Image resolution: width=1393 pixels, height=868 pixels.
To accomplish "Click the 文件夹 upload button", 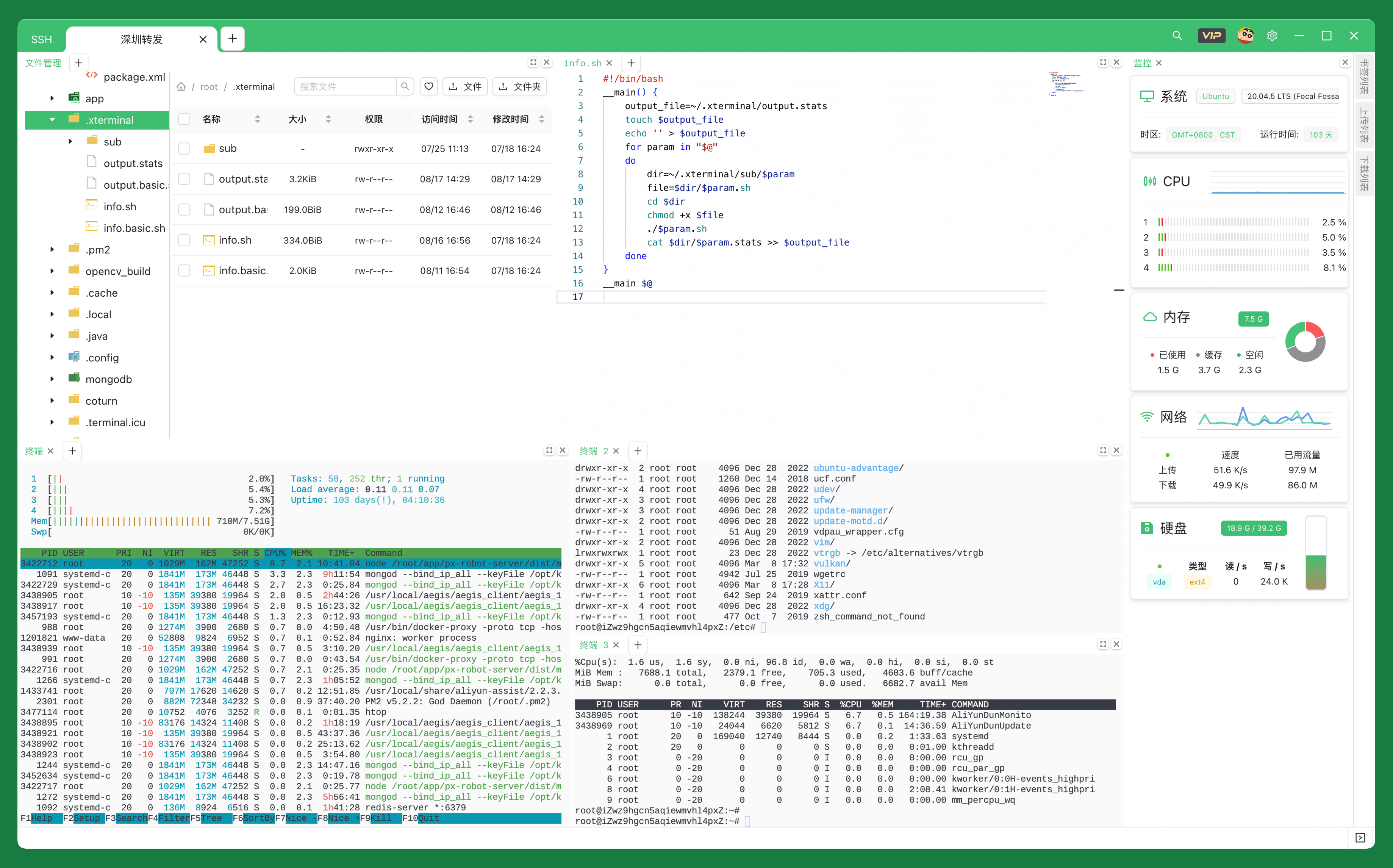I will pos(520,87).
